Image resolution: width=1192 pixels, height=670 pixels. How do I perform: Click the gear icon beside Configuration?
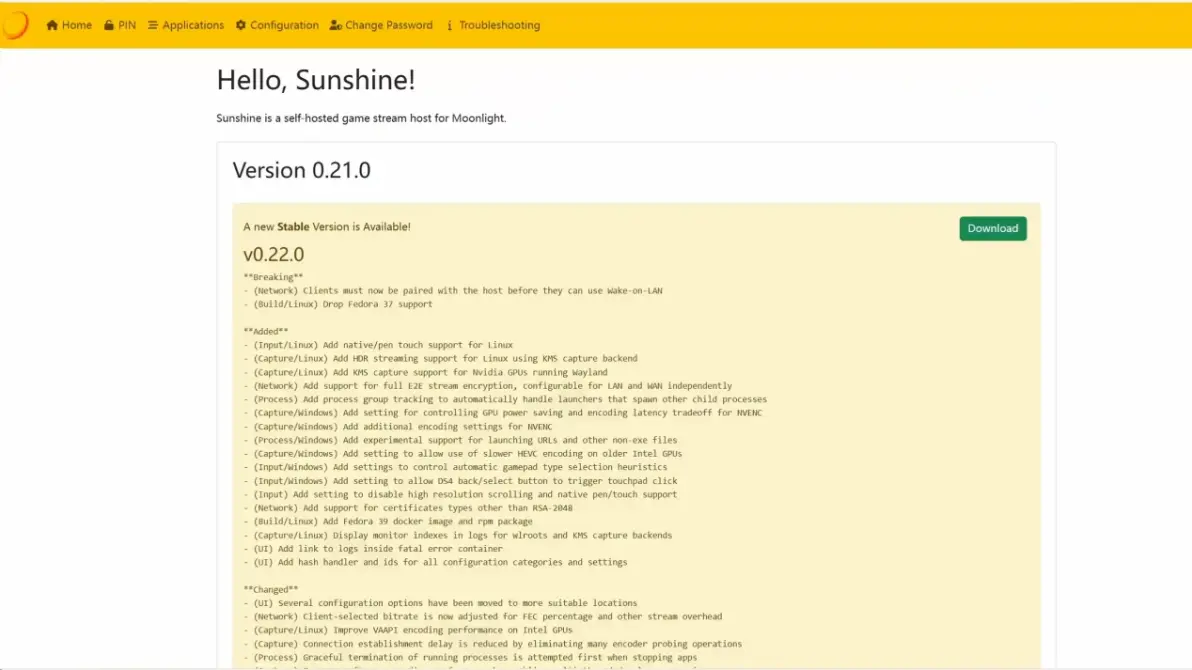pos(241,25)
